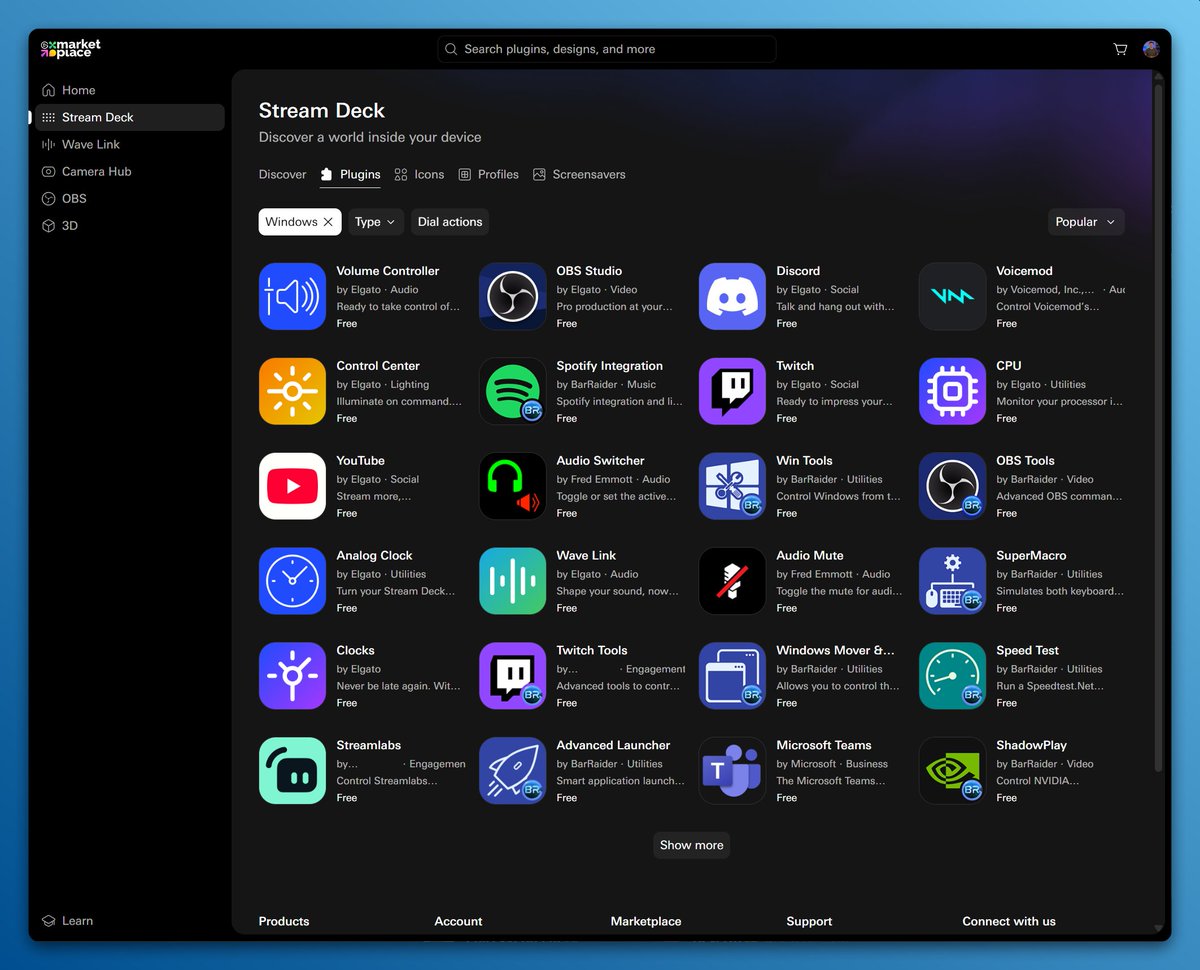Open the Voicemod plugin tile
1200x970 pixels.
[x=951, y=296]
